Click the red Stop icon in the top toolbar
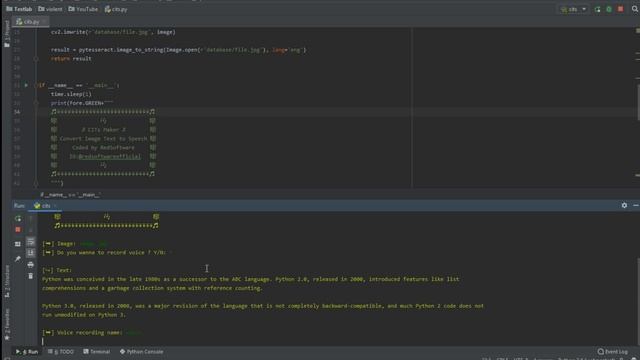The height and width of the screenshot is (360, 640). click(620, 9)
